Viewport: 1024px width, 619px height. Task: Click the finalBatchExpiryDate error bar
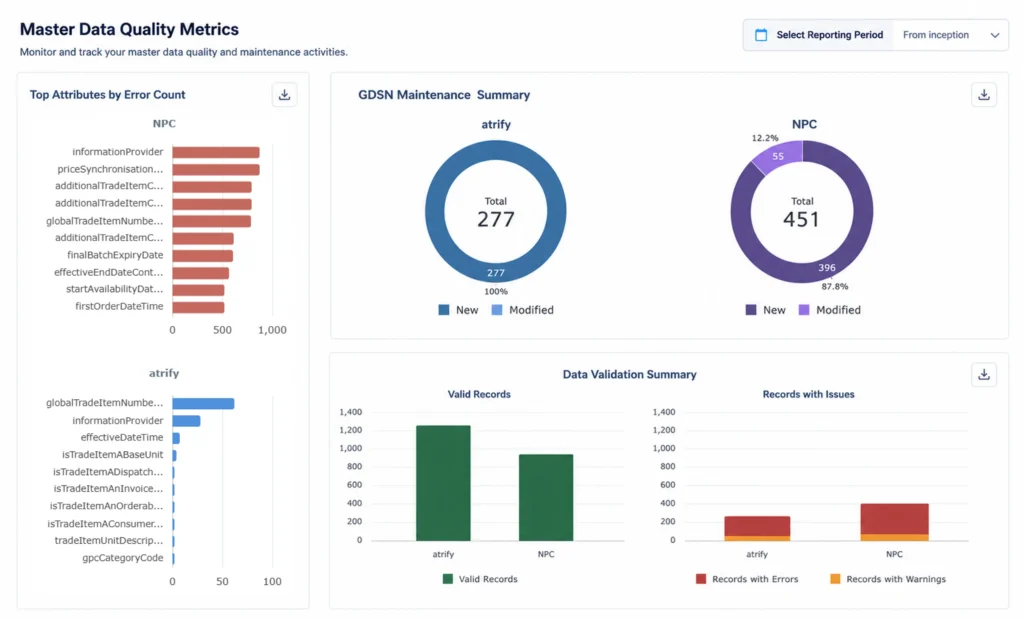click(202, 256)
